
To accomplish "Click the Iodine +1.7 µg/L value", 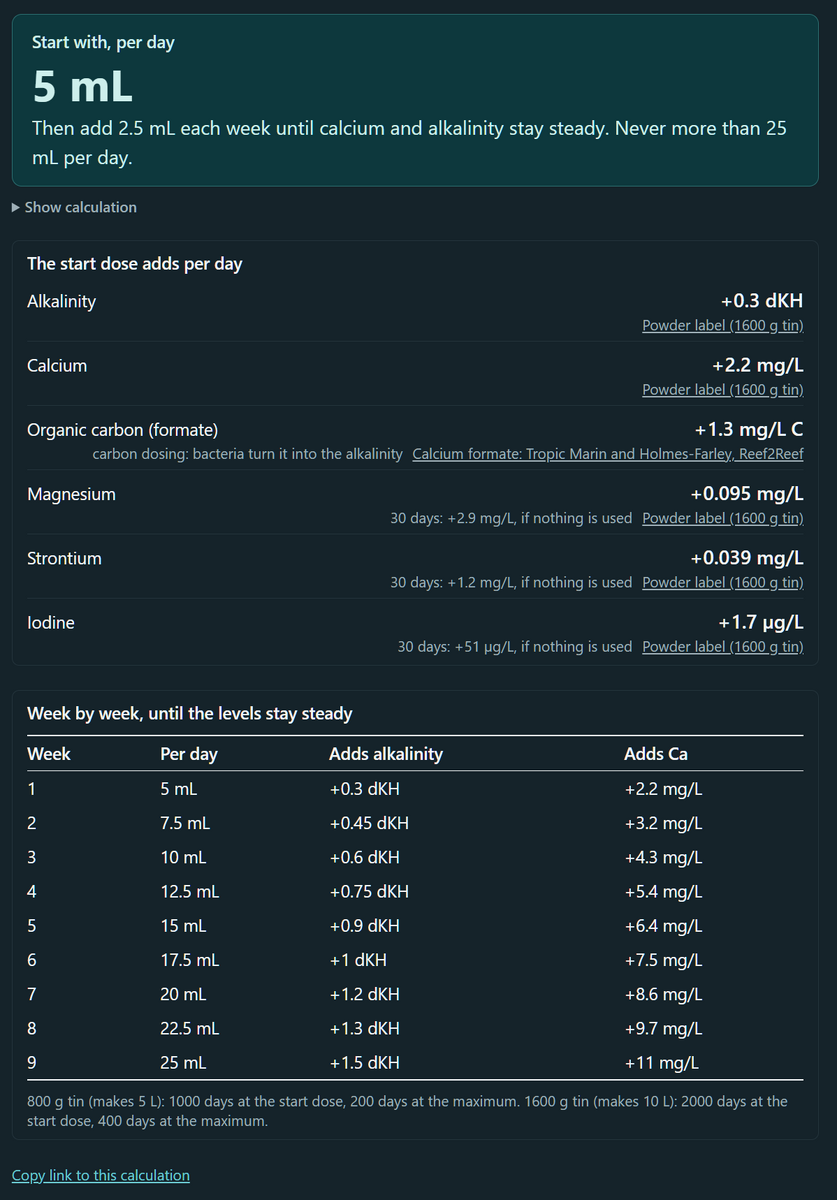I will pyautogui.click(x=760, y=622).
